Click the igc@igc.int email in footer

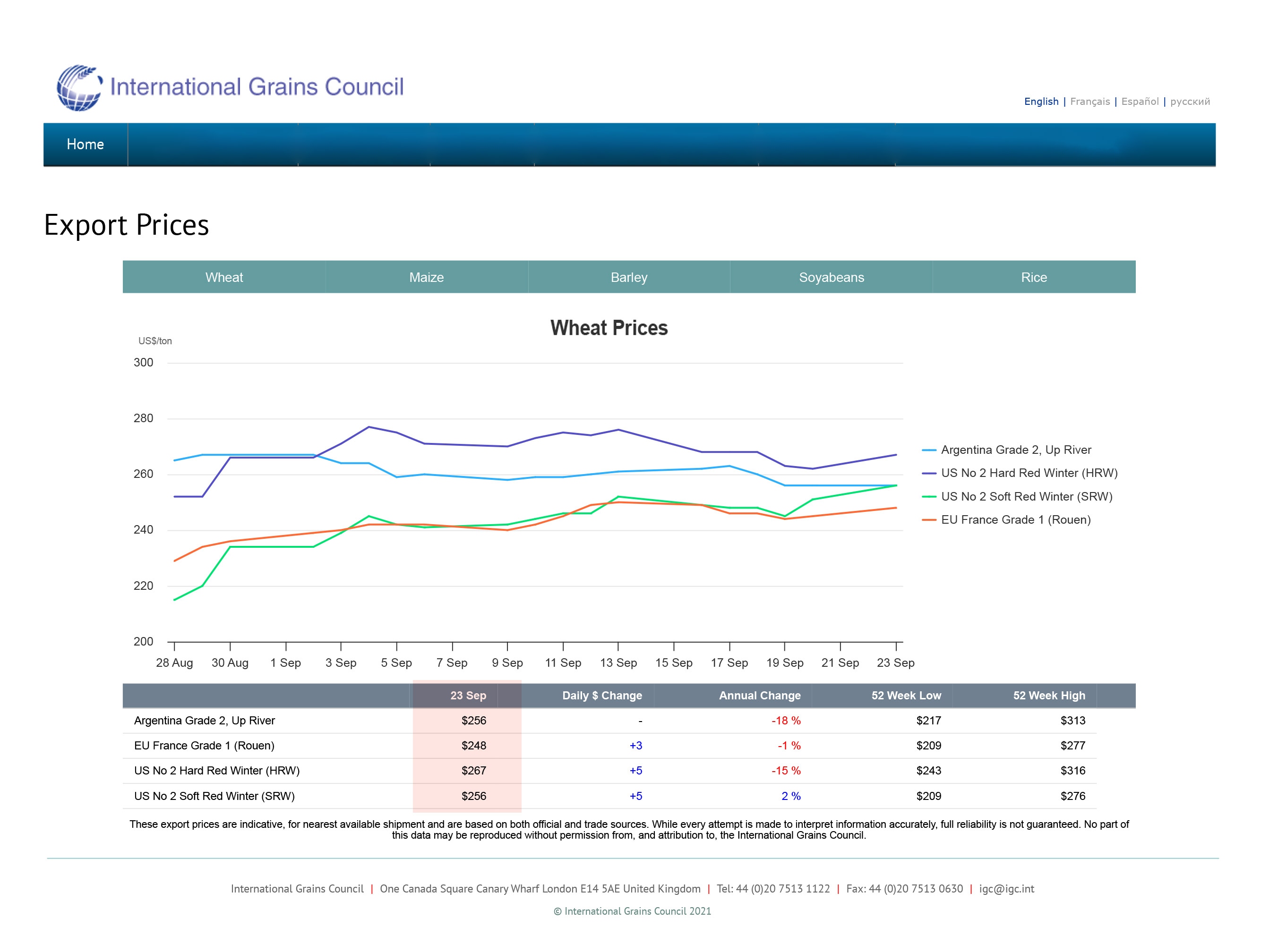(1006, 889)
